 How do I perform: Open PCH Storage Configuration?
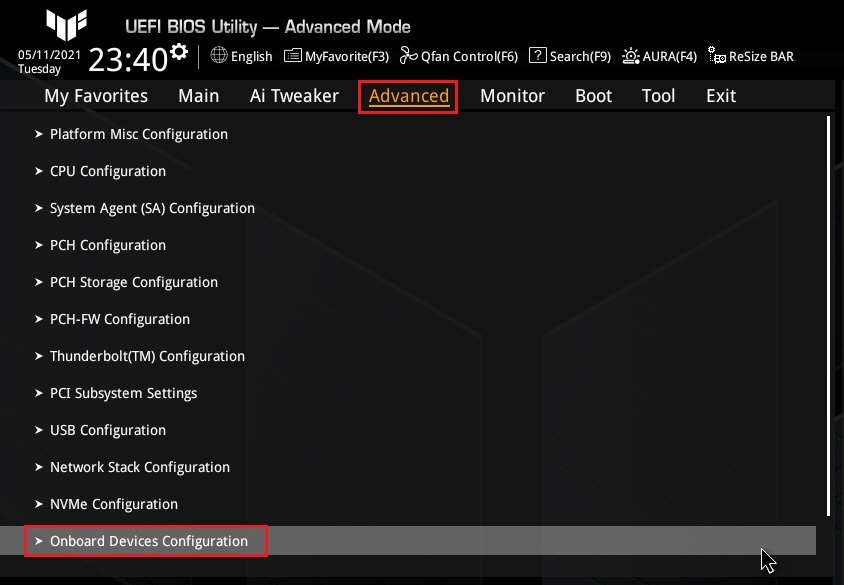[134, 283]
